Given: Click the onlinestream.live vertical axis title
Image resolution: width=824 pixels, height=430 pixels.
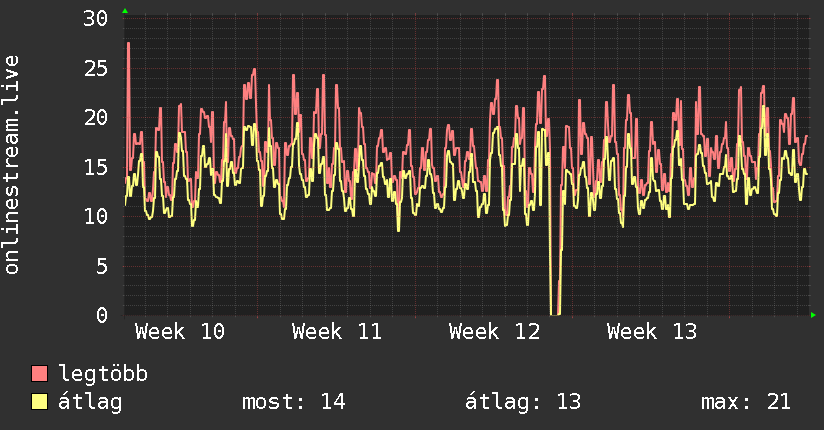Looking at the screenshot, I should click(x=11, y=165).
